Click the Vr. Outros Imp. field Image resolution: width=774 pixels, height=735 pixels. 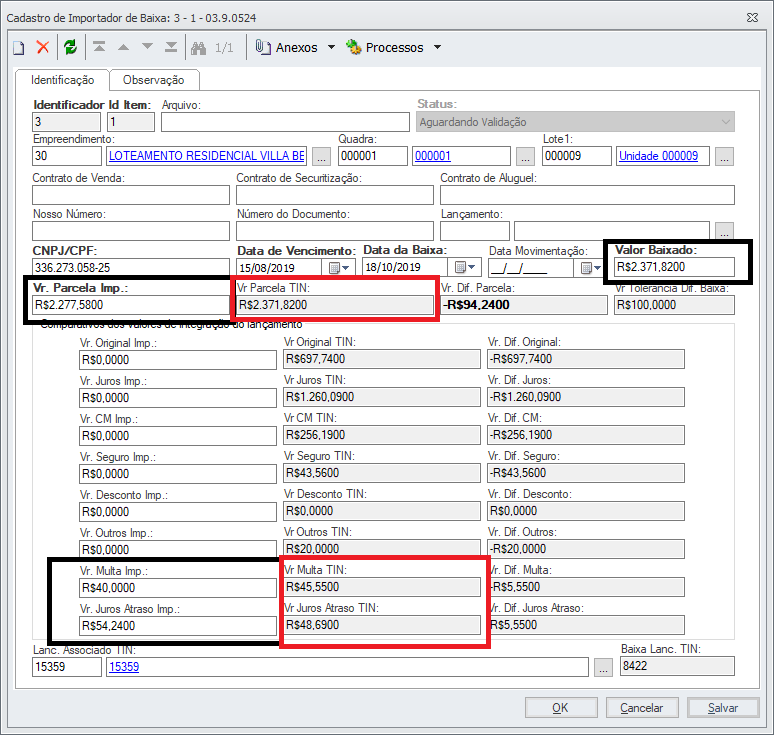pos(178,549)
